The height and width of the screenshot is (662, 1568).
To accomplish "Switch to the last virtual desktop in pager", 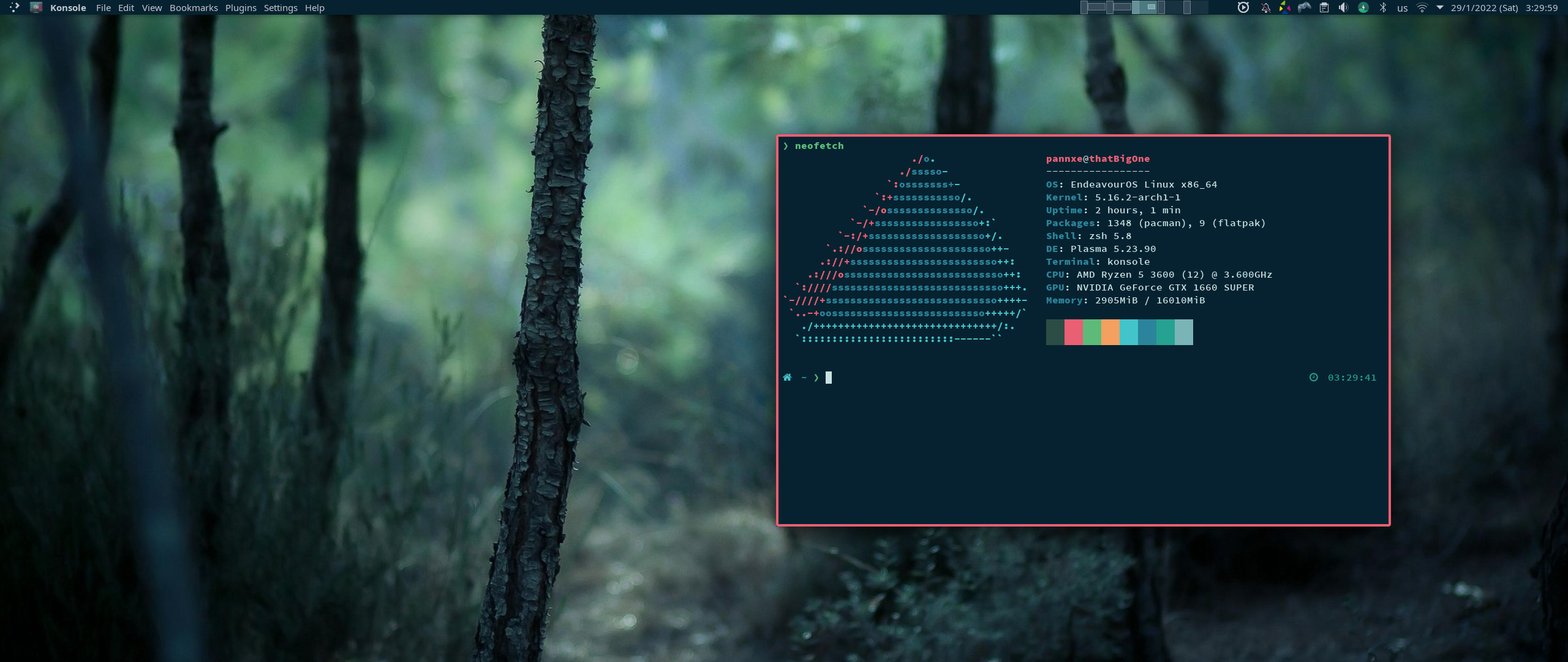I will pos(1196,7).
